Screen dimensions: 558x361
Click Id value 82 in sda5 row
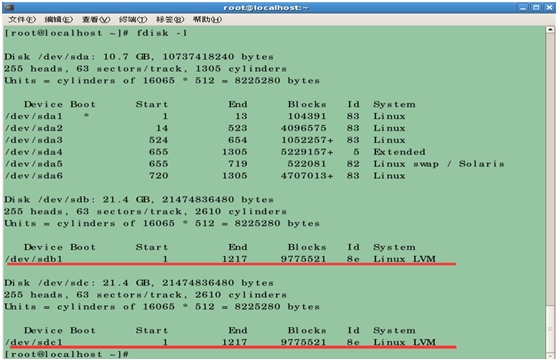pos(353,164)
